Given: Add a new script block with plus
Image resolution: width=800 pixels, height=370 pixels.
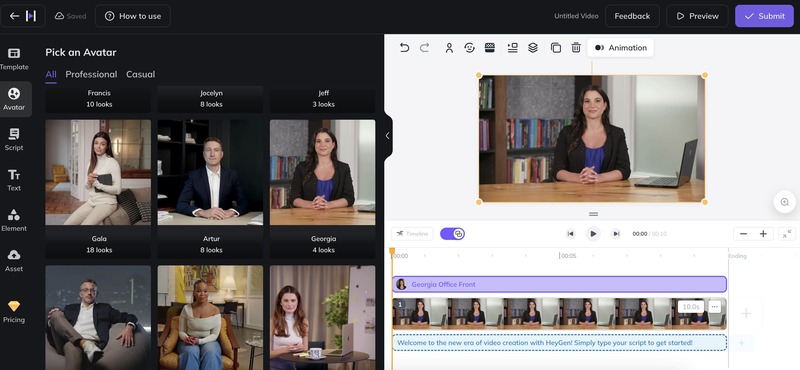Looking at the screenshot, I should coord(741,343).
